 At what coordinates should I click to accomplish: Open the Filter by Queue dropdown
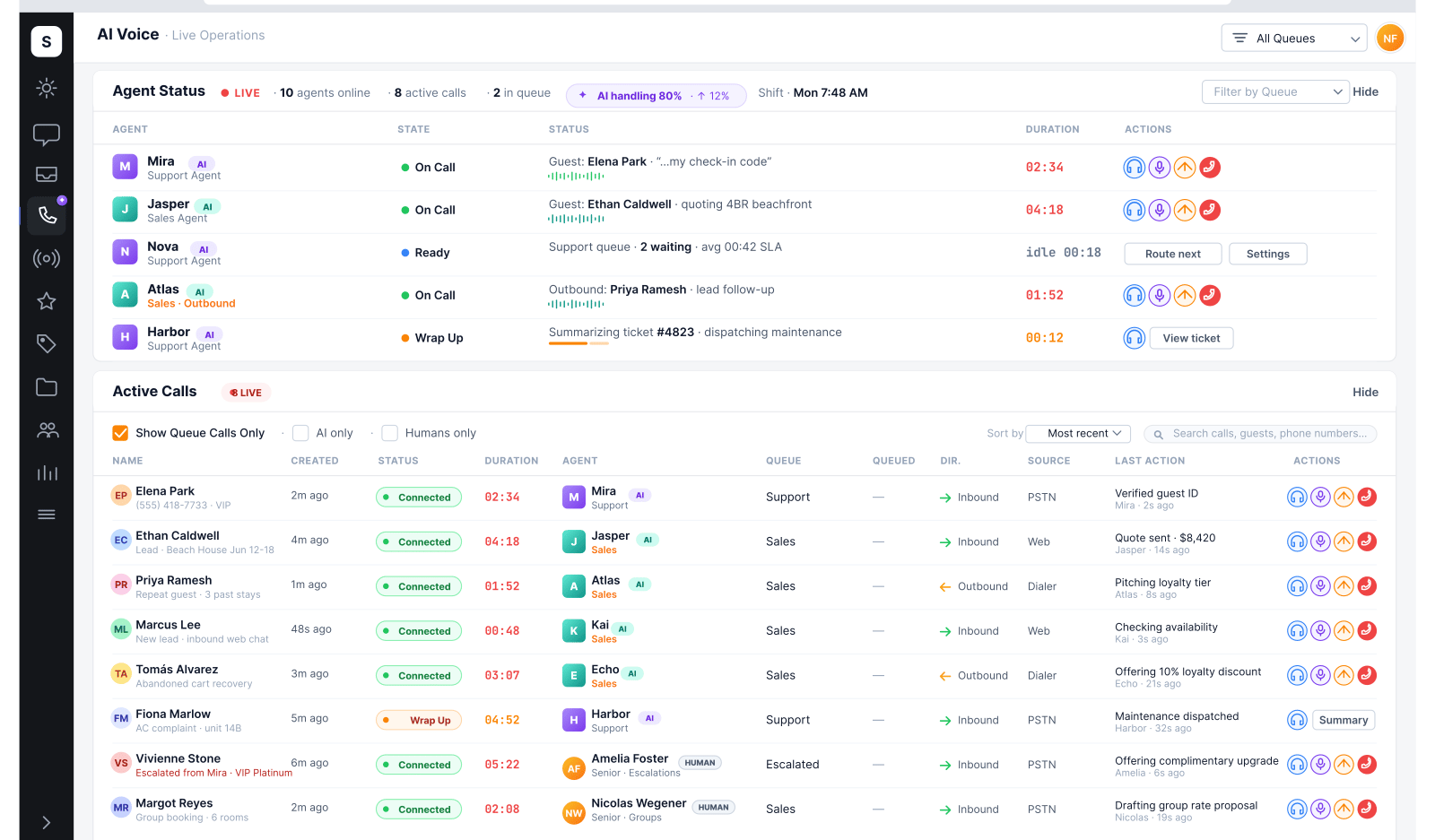click(1275, 91)
